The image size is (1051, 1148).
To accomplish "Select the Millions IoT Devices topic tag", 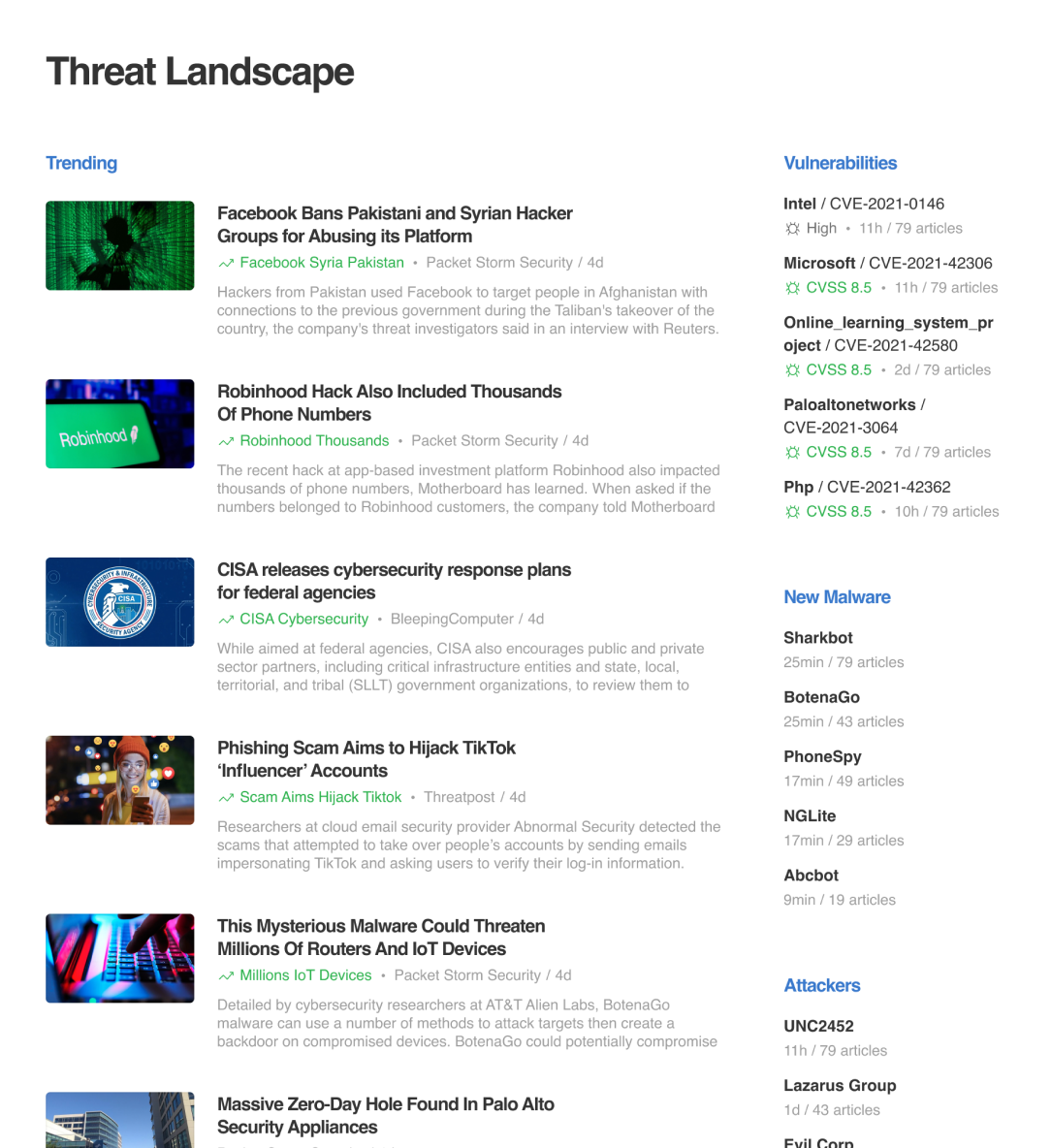I will 306,976.
